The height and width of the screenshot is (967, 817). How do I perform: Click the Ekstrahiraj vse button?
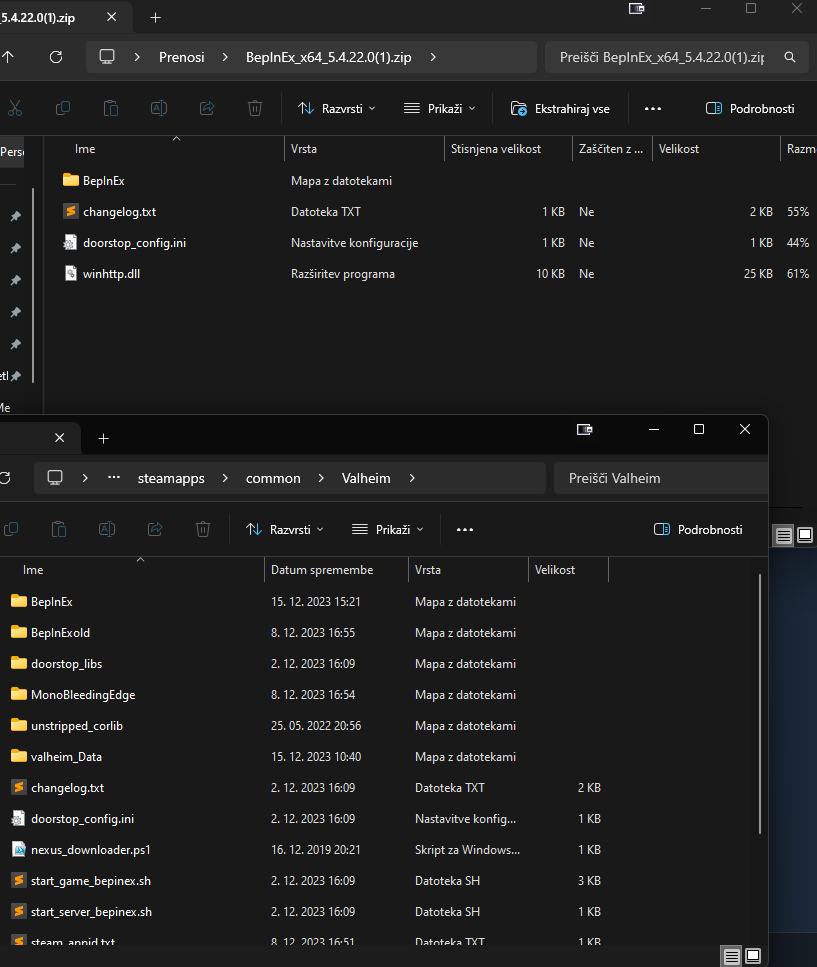pos(559,108)
